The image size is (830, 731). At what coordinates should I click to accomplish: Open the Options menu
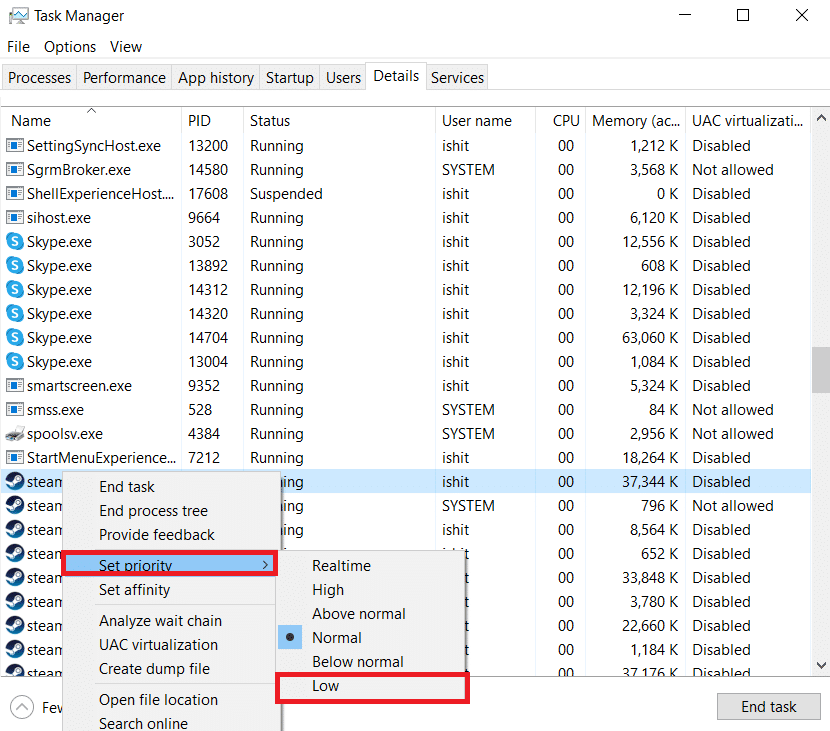pyautogui.click(x=70, y=47)
